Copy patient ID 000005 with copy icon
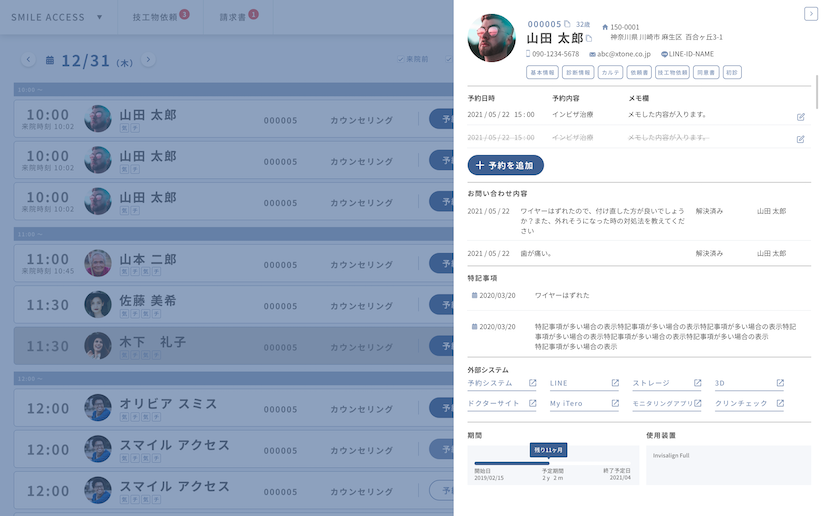The width and height of the screenshot is (825, 516). click(567, 24)
